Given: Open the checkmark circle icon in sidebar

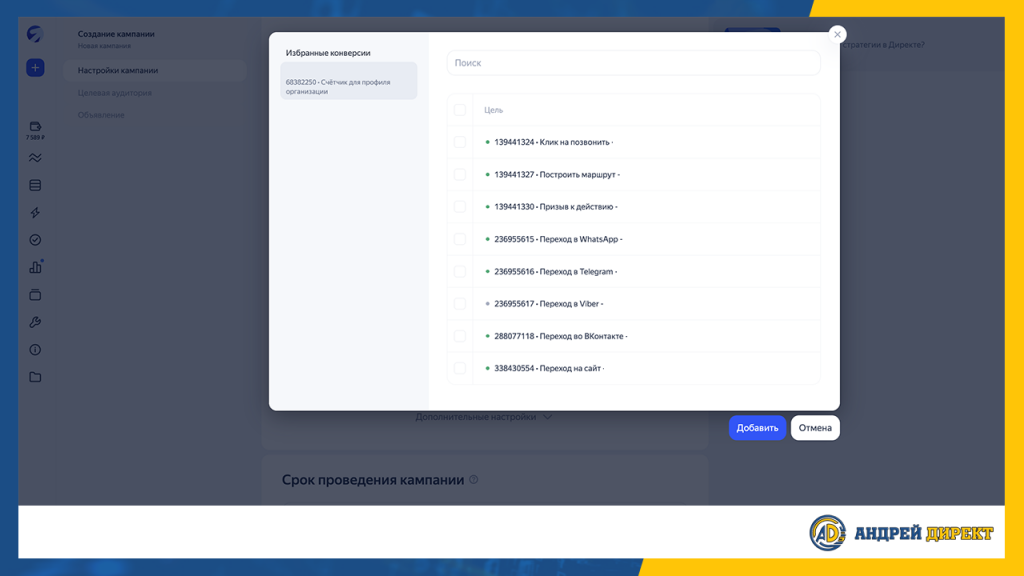Looking at the screenshot, I should pos(35,240).
